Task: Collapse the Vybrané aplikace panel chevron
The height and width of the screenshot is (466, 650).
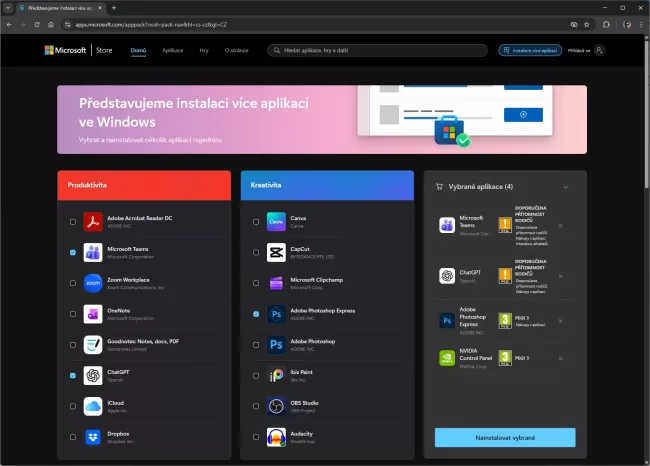Action: point(566,187)
